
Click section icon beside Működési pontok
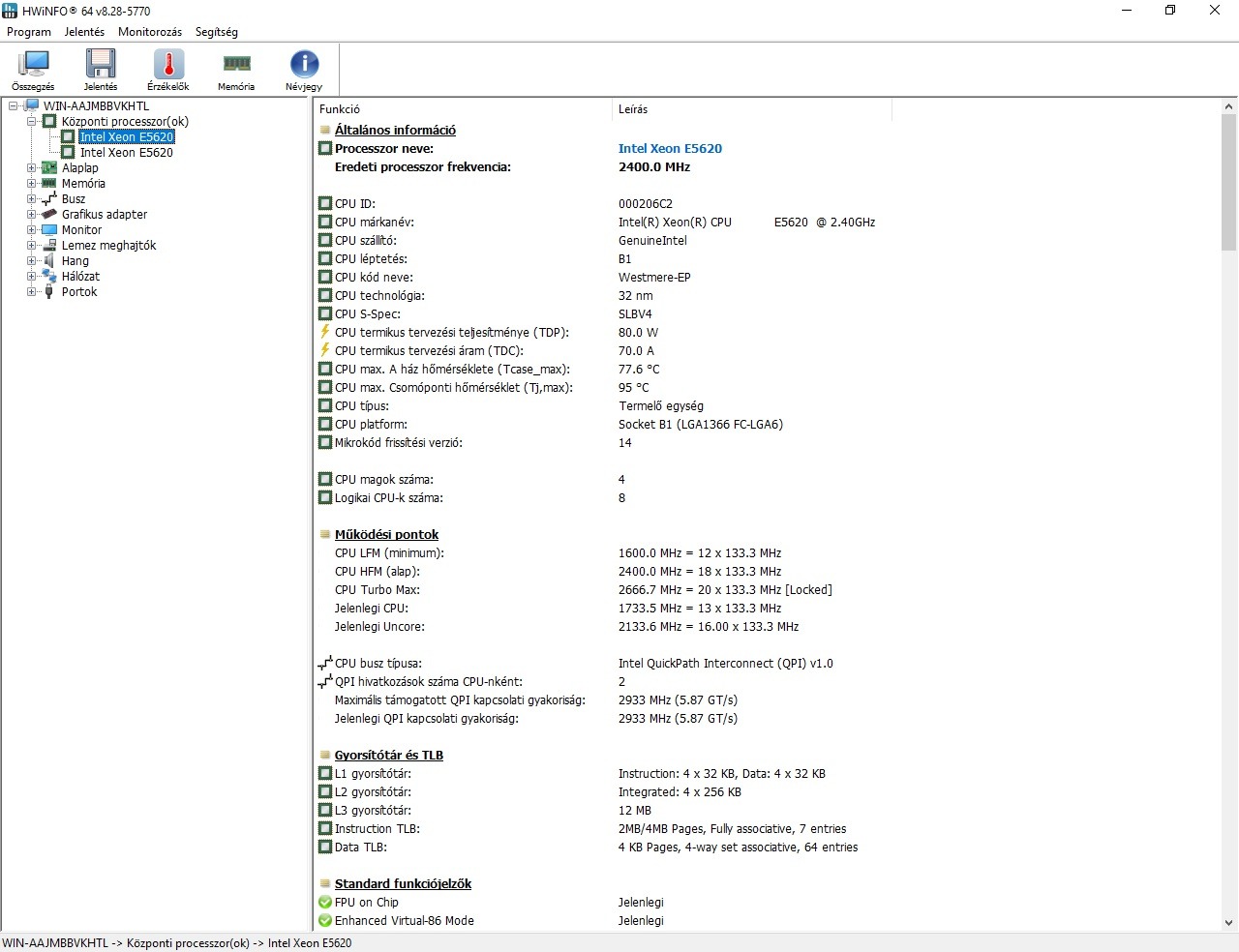click(325, 534)
